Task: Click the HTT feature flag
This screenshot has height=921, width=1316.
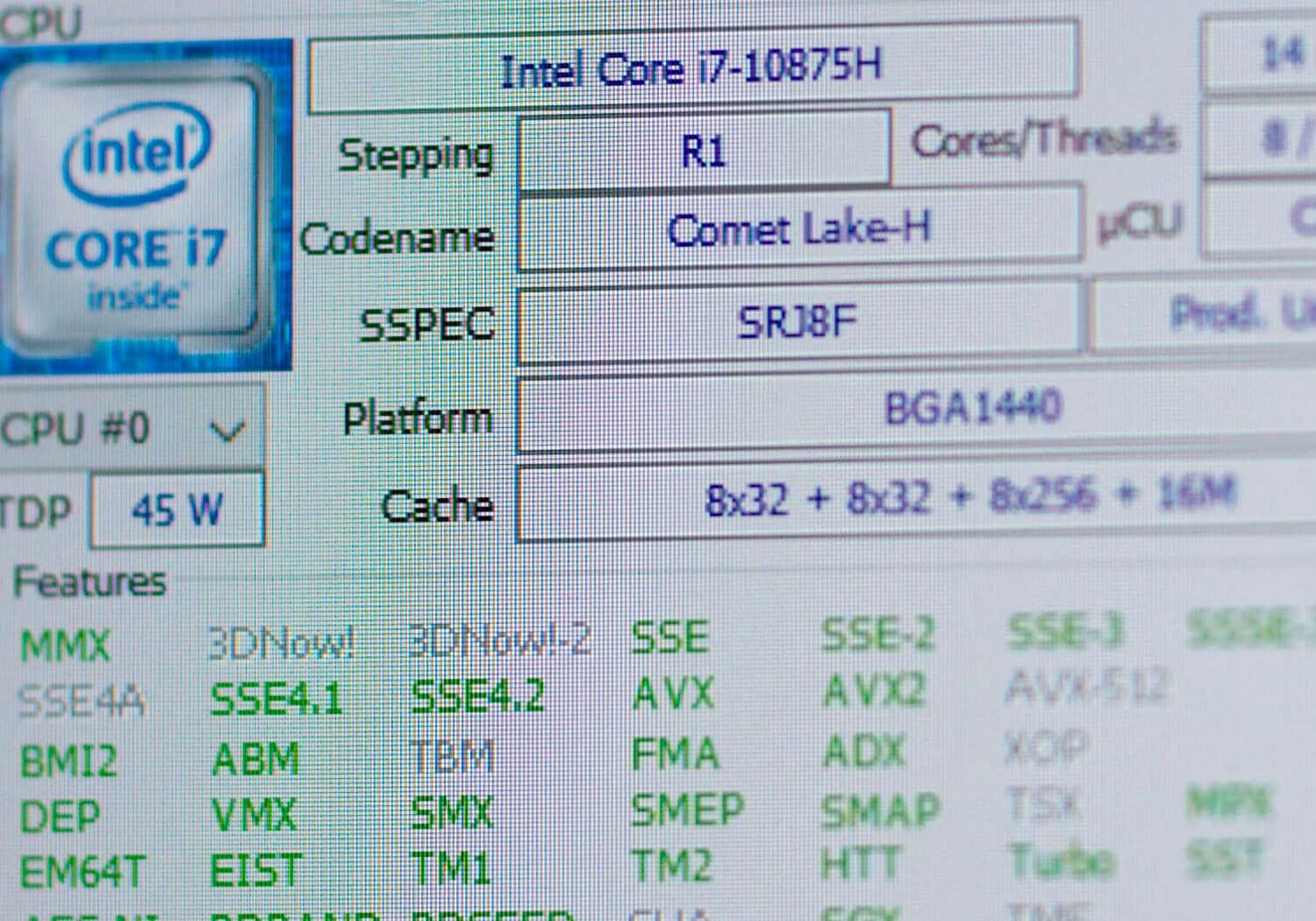Action: (x=860, y=865)
